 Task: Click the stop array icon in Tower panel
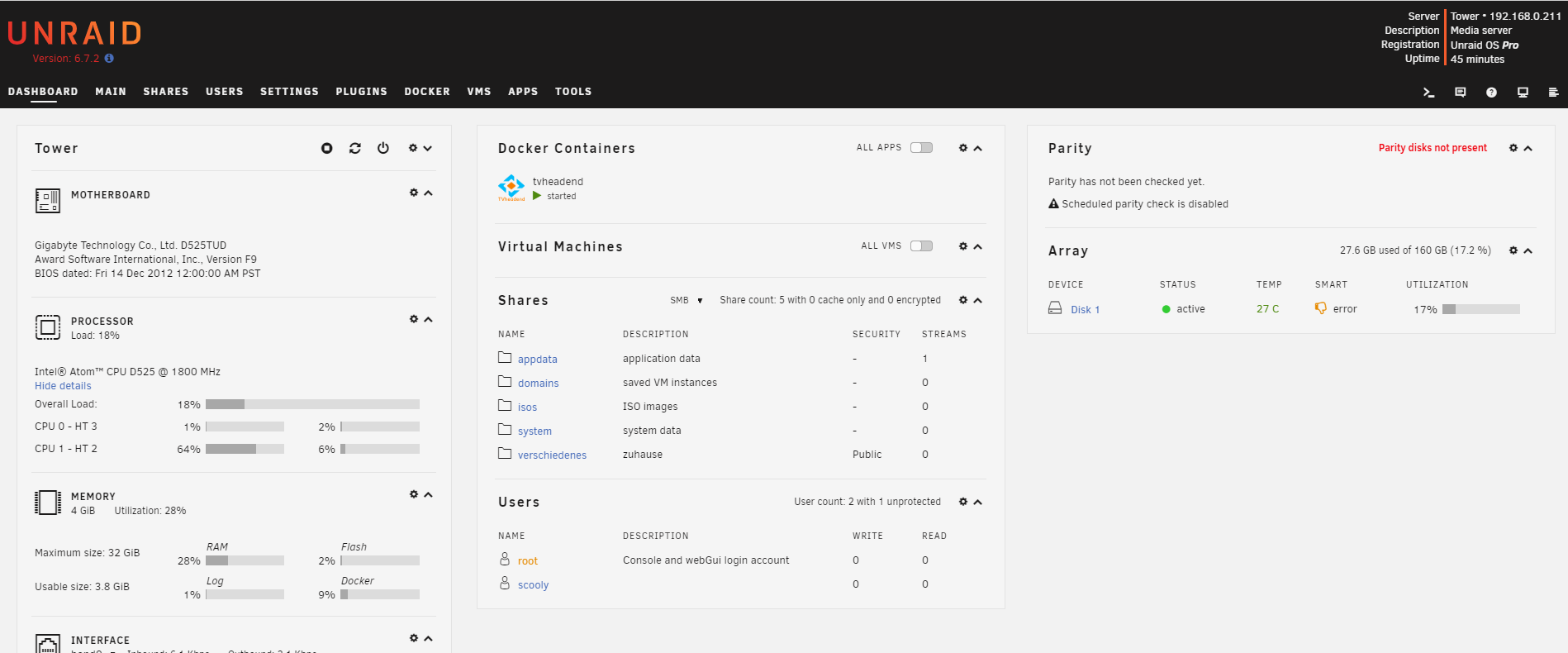click(327, 148)
